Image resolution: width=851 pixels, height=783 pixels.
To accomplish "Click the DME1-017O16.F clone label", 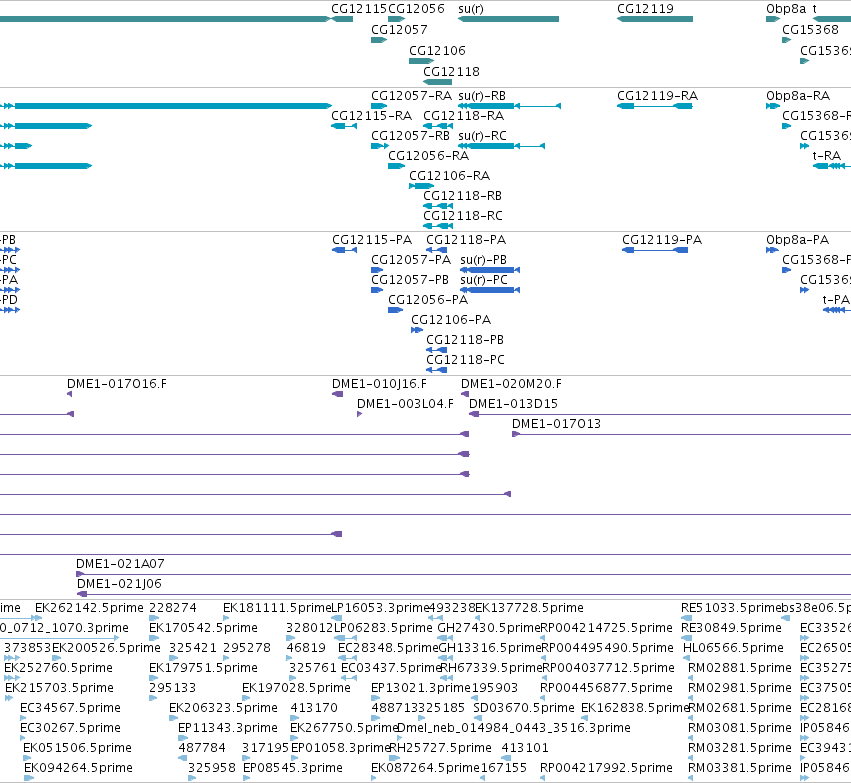I will [117, 384].
